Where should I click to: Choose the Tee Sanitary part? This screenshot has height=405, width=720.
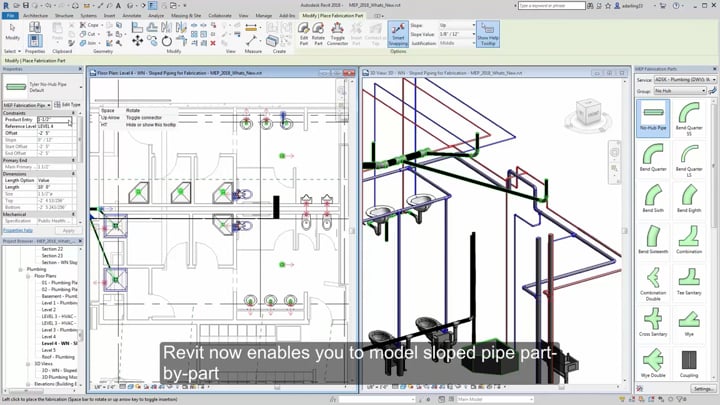[x=689, y=281]
